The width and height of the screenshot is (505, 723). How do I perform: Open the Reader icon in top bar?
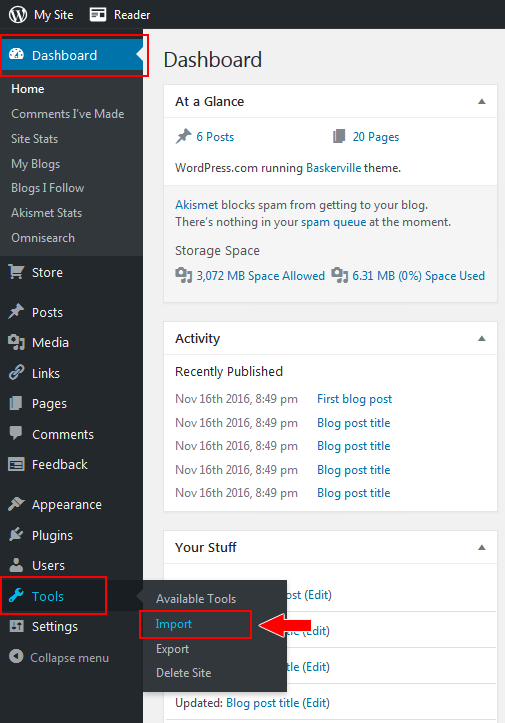(x=97, y=15)
